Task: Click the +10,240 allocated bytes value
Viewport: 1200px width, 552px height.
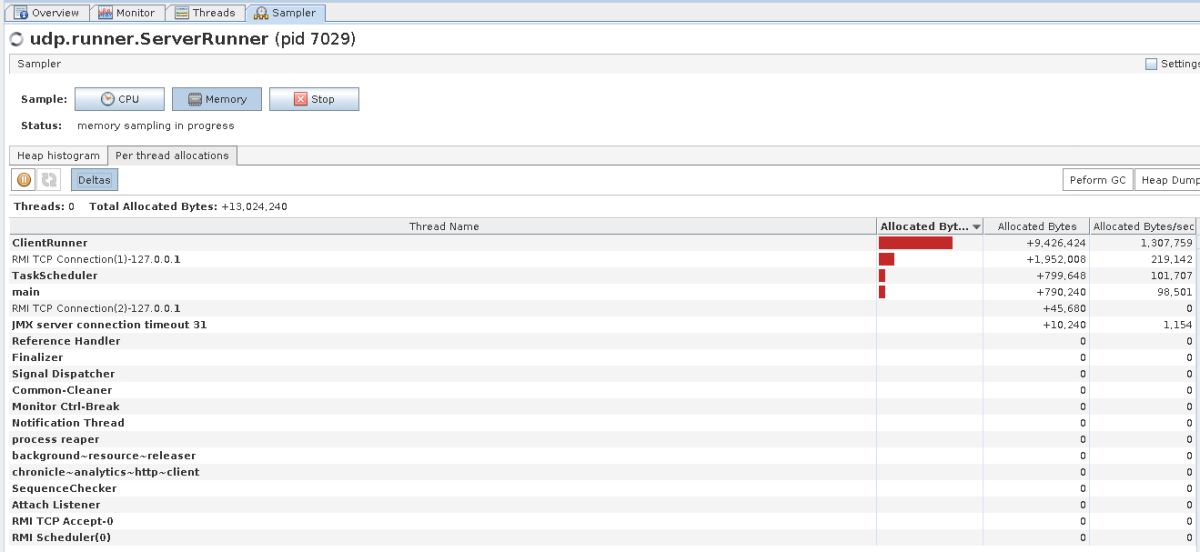Action: click(x=1064, y=325)
